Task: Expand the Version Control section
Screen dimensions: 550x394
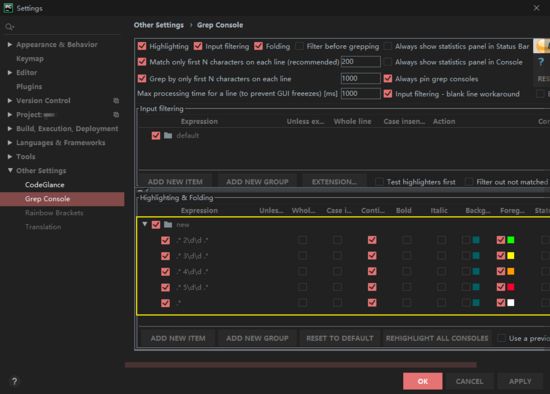Action: (10, 101)
